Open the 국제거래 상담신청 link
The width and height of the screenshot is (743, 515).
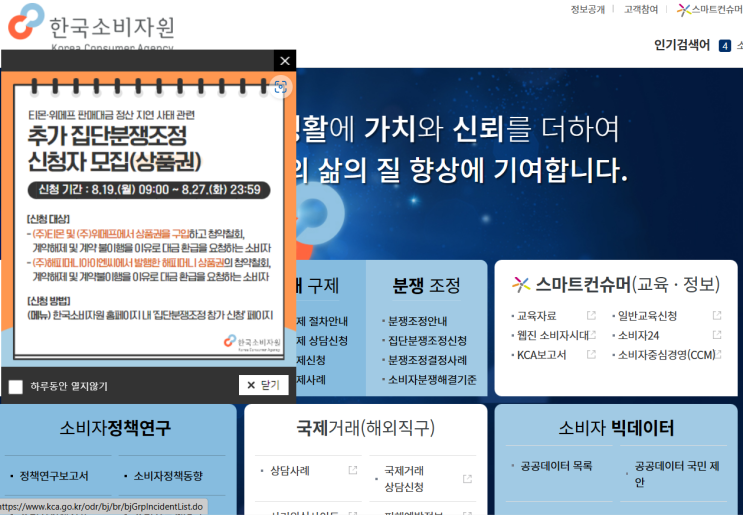point(404,479)
